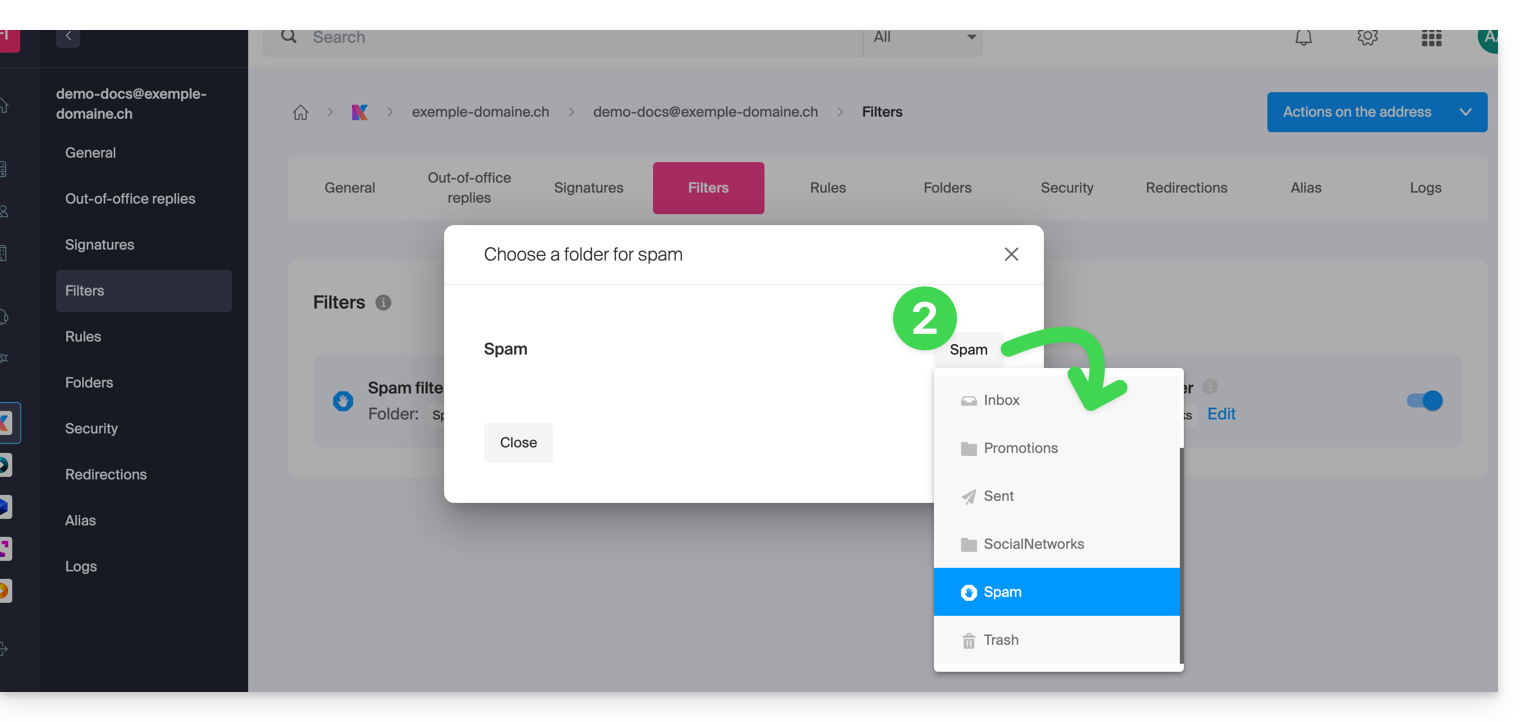Select Filters in the left sidebar
The height and width of the screenshot is (722, 1528).
pos(144,291)
